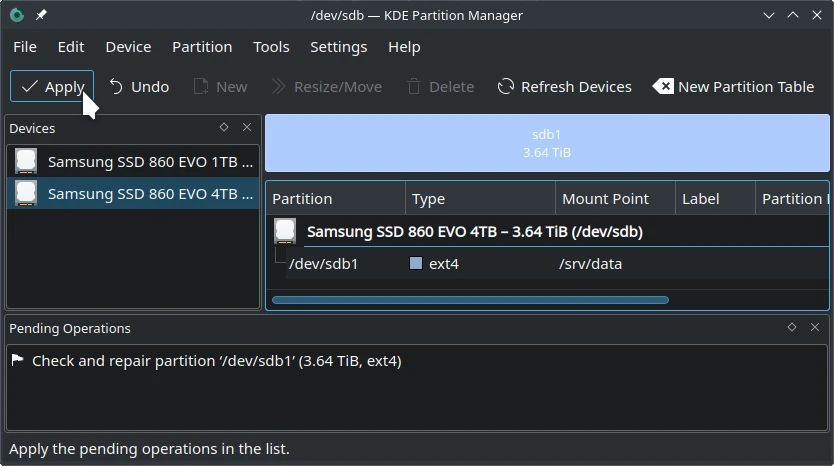The image size is (834, 466).
Task: Open the Device menu
Action: [x=128, y=47]
